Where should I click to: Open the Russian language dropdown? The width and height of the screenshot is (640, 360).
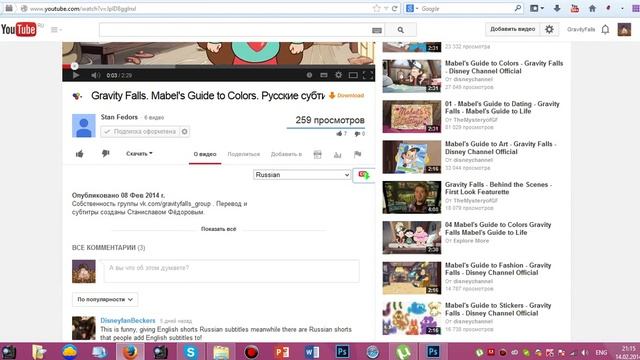302,175
